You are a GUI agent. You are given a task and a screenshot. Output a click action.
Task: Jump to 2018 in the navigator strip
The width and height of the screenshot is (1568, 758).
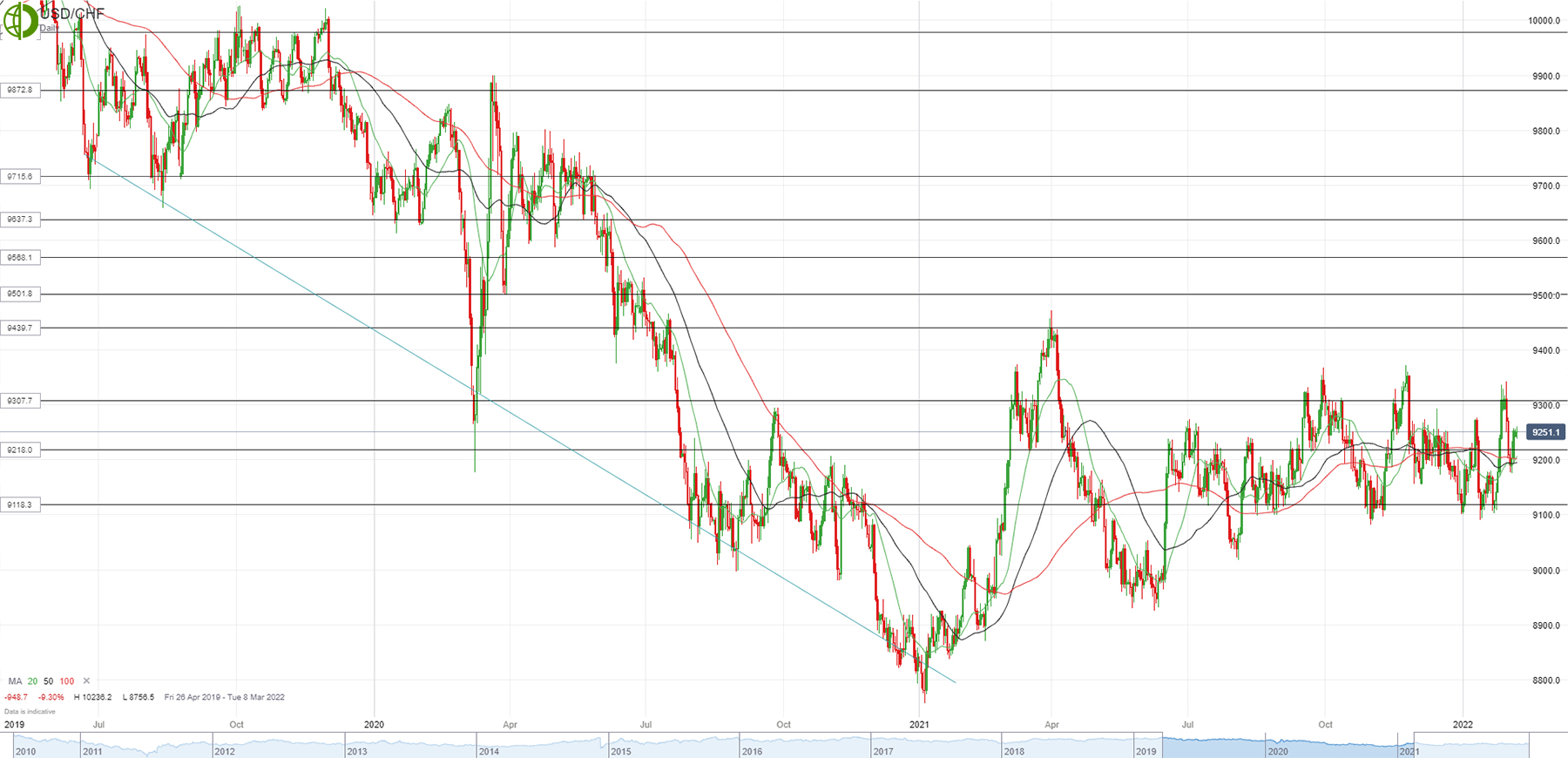[1014, 751]
